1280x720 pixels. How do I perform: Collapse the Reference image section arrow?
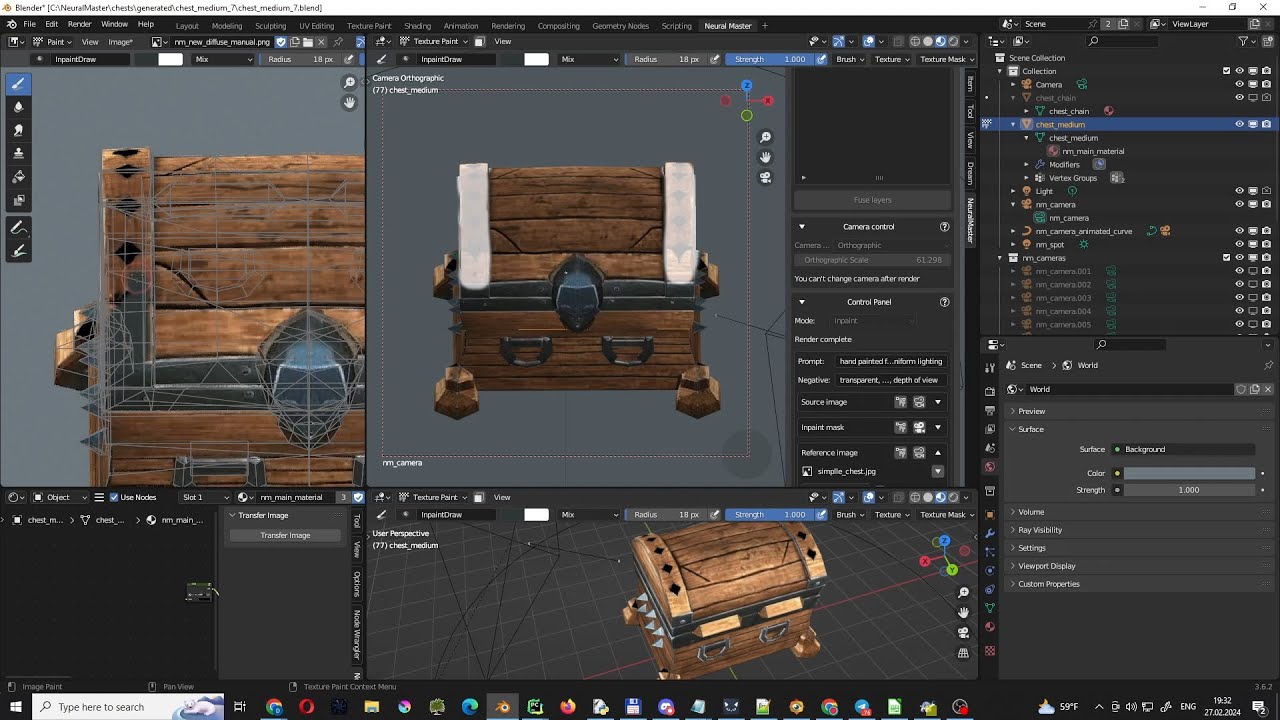[x=938, y=453]
